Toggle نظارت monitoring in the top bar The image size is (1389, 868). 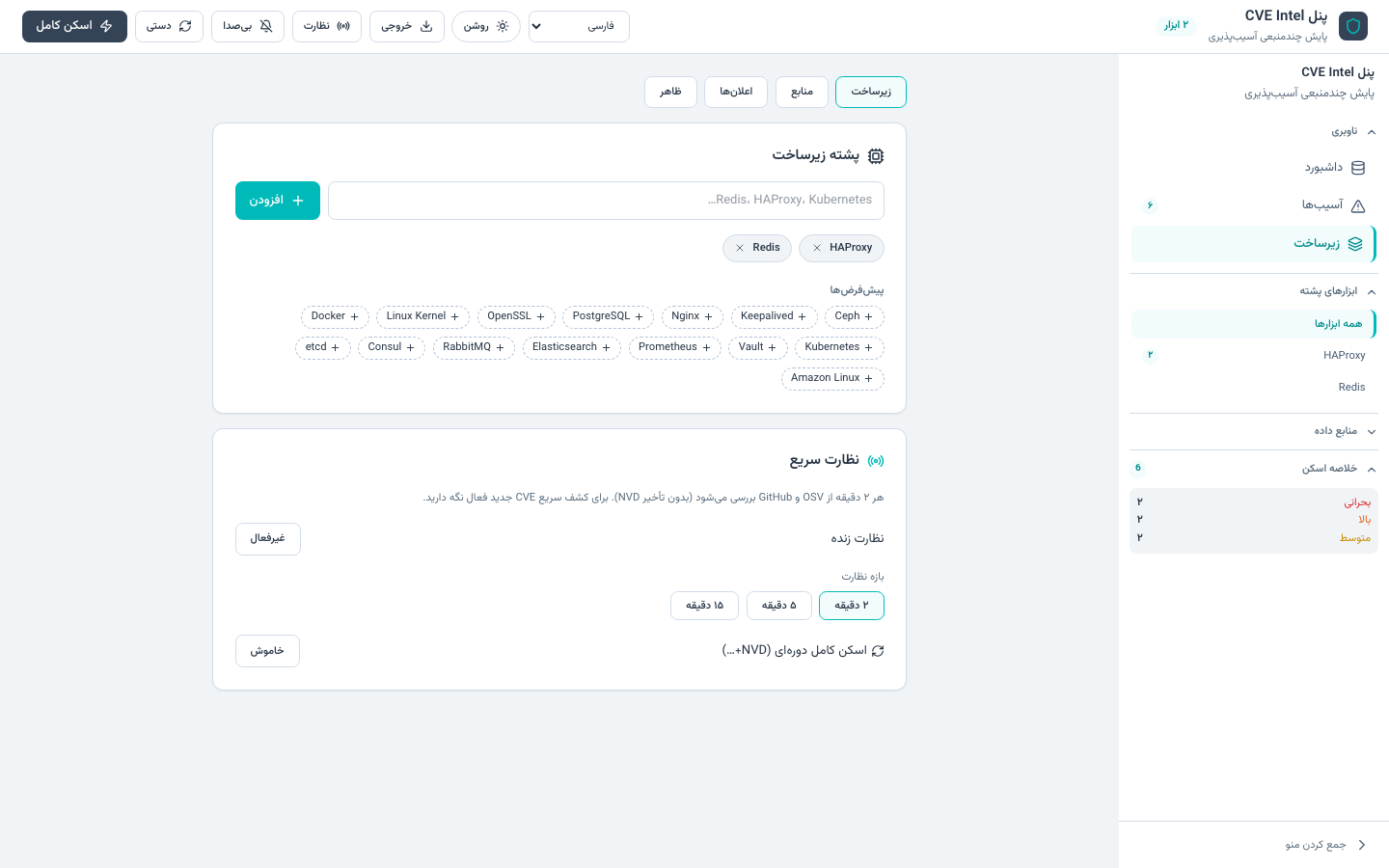327,26
